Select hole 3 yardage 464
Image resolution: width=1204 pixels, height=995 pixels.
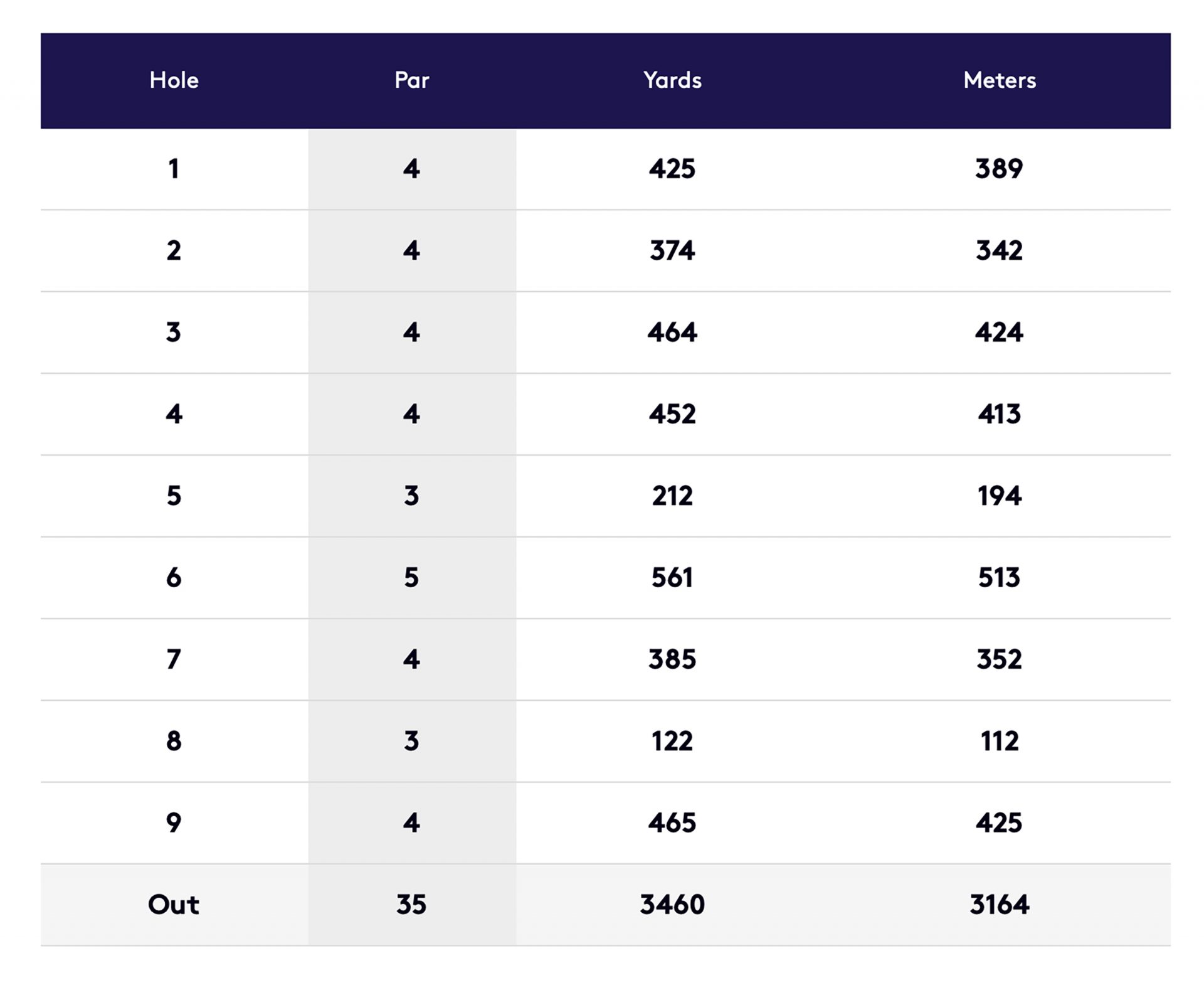tap(672, 333)
